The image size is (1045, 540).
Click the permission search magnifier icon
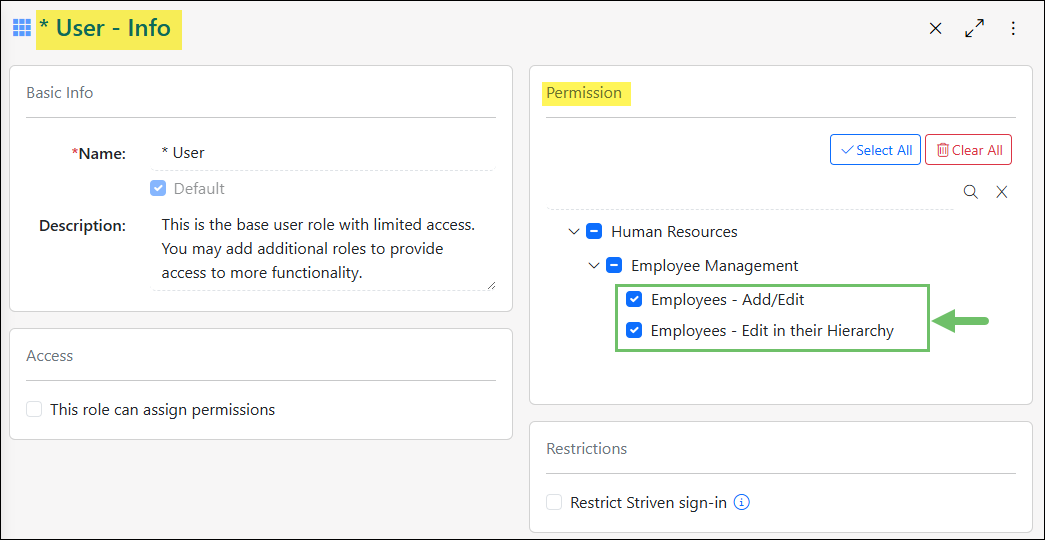coord(971,192)
